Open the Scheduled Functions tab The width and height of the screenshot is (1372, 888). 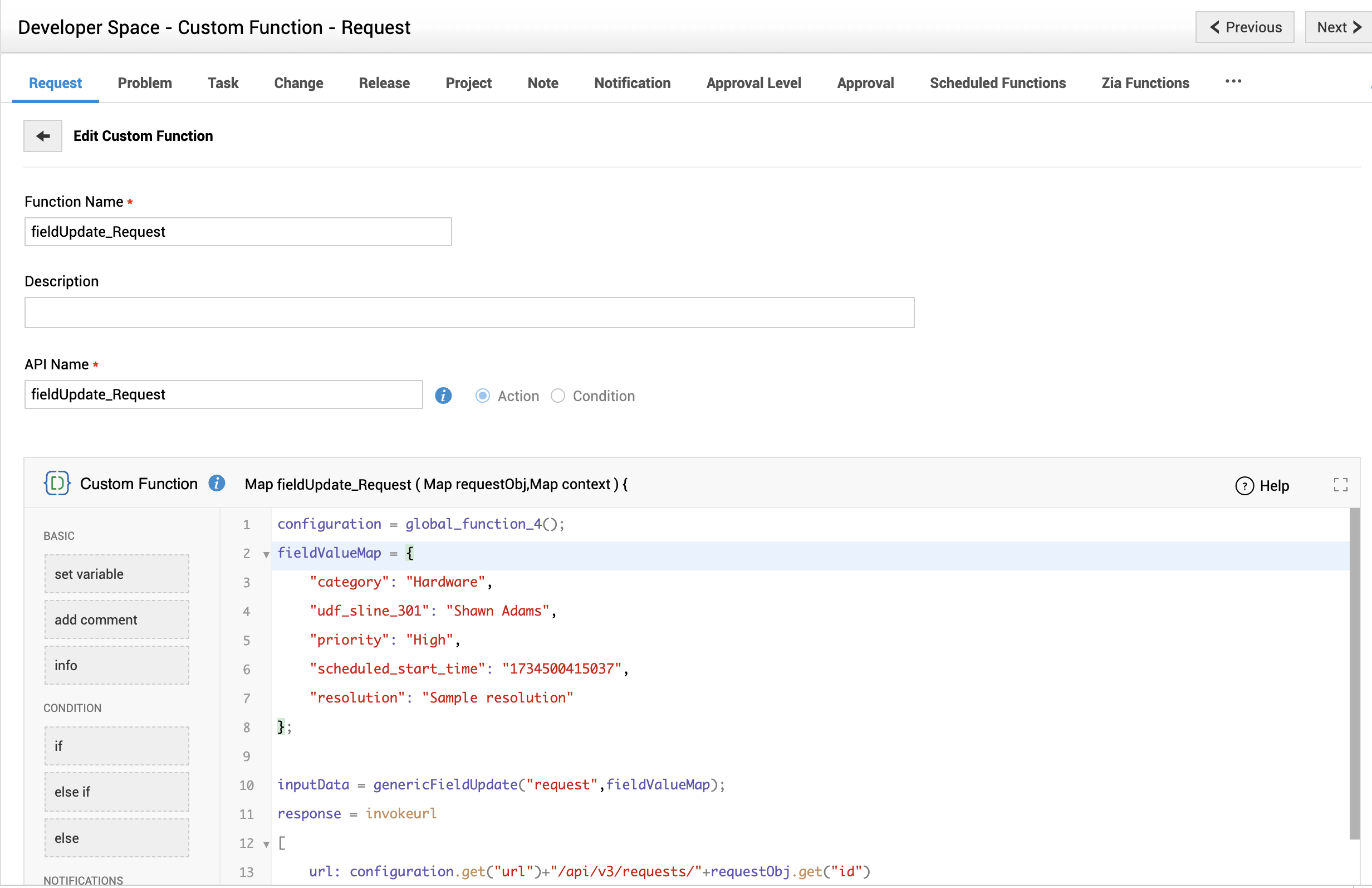(x=997, y=83)
